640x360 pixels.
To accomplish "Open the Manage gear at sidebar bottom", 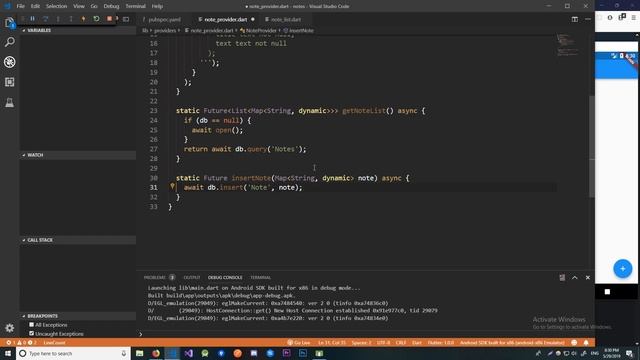I will pyautogui.click(x=9, y=328).
